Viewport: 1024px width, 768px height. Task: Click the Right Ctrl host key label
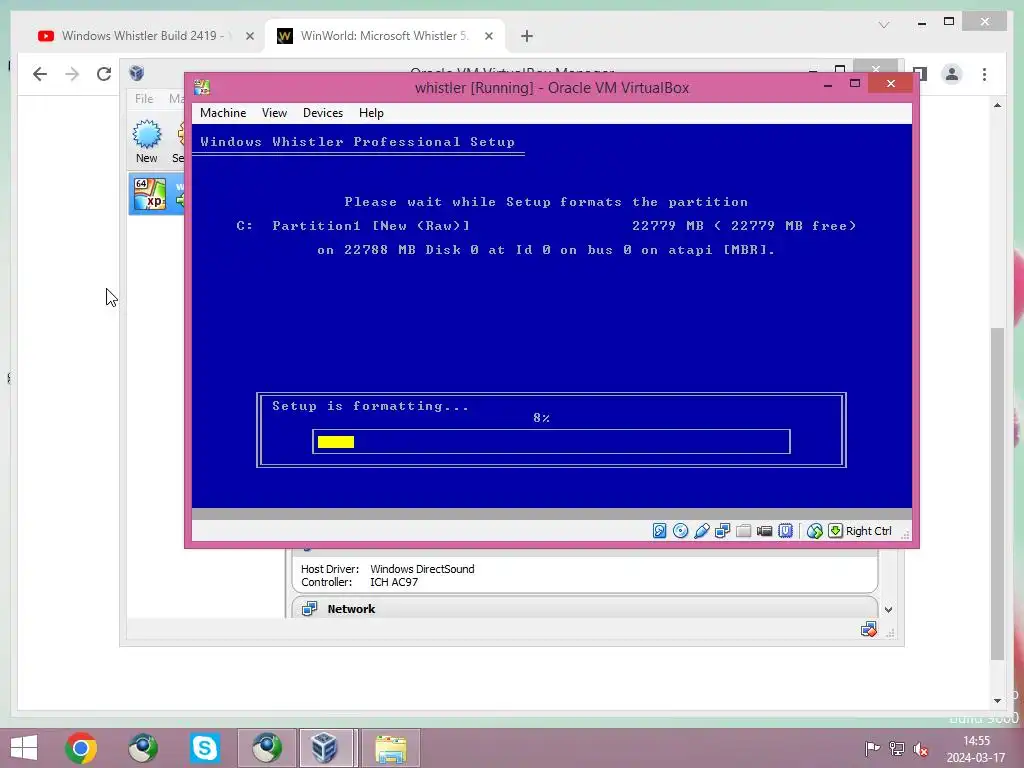point(869,531)
